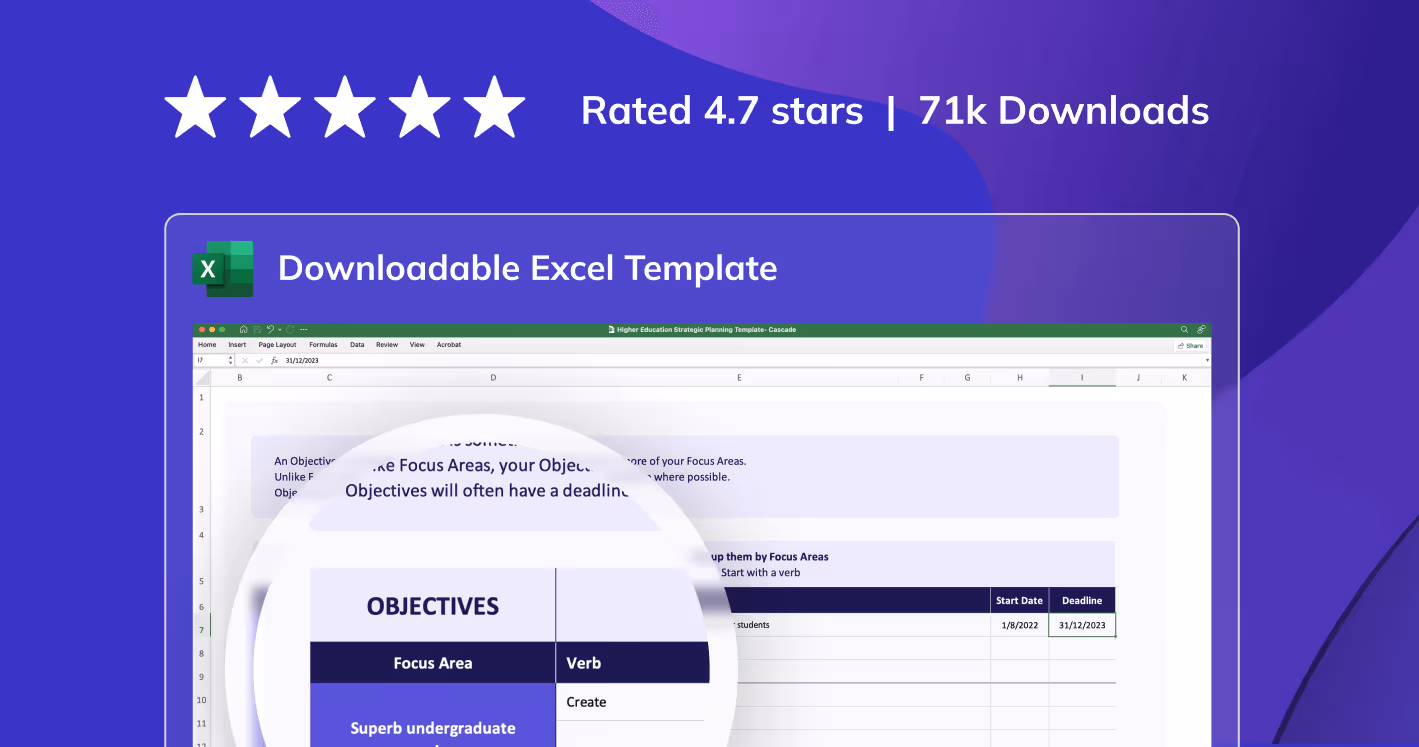Click the magnified Focus Area header cell
Screen dimensions: 1419x747
tap(432, 663)
